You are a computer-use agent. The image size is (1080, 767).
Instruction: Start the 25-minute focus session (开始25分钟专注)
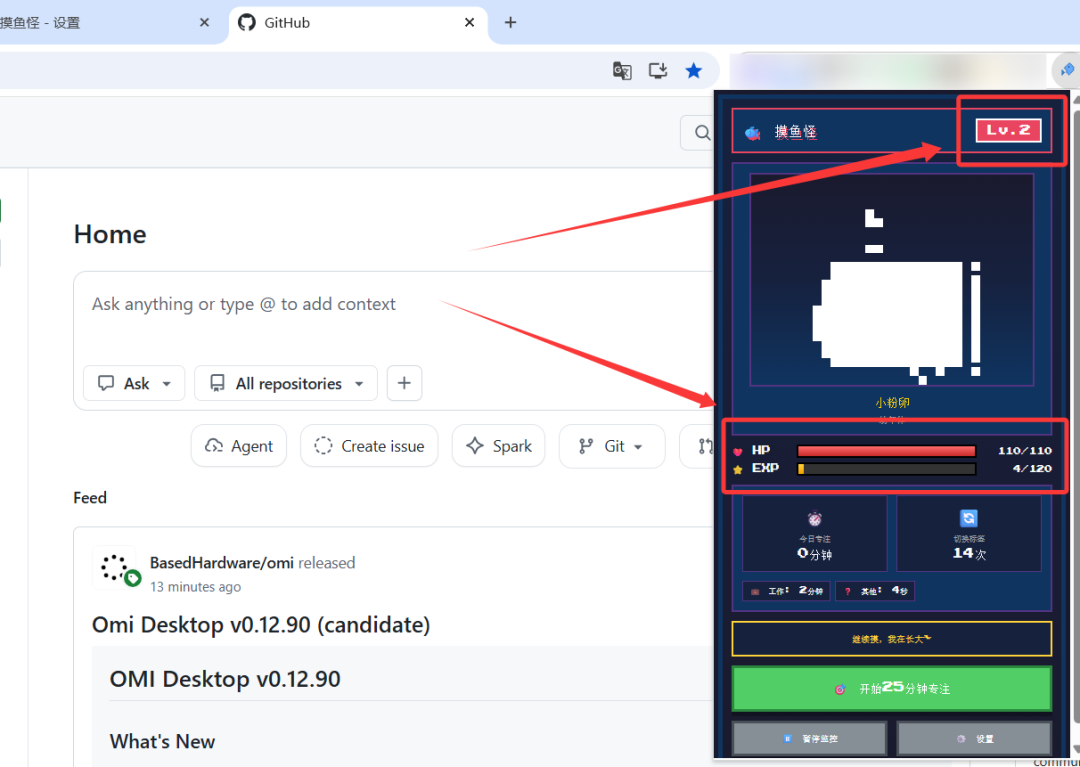click(891, 689)
